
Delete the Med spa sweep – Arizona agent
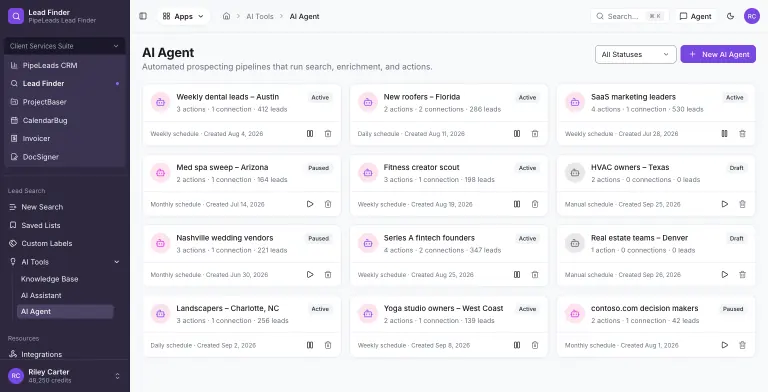coord(328,204)
